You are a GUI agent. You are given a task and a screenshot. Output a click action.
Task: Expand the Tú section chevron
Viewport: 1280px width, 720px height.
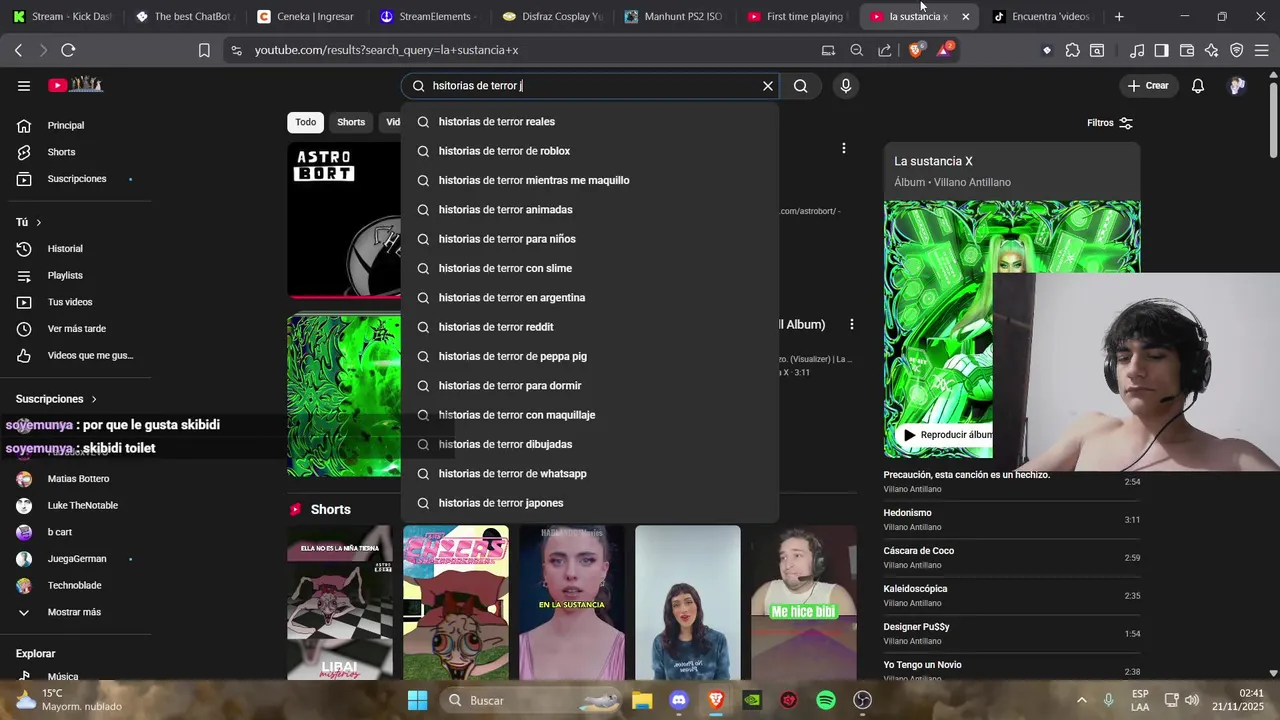click(x=39, y=222)
